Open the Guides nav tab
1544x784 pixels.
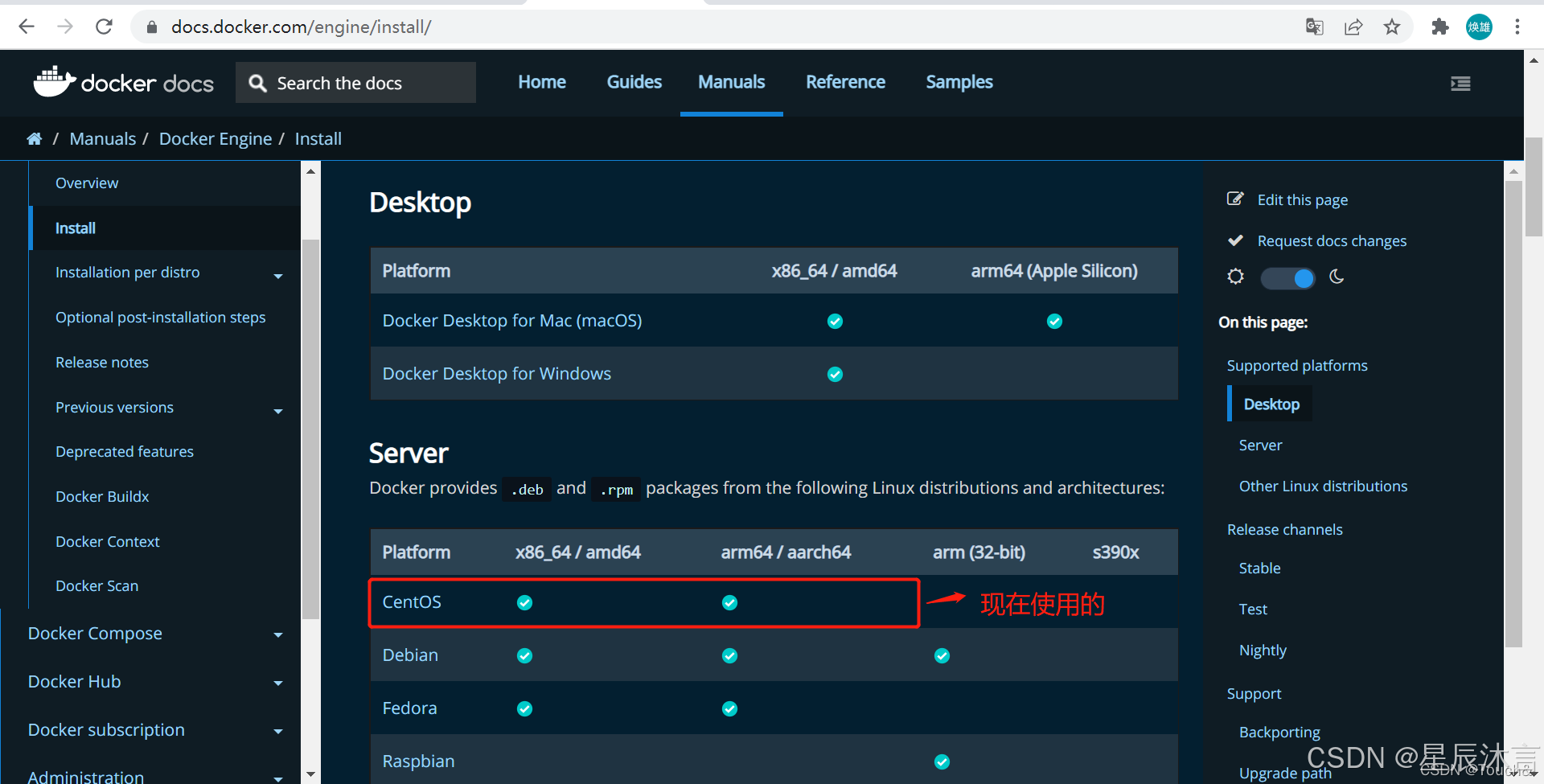[x=634, y=82]
